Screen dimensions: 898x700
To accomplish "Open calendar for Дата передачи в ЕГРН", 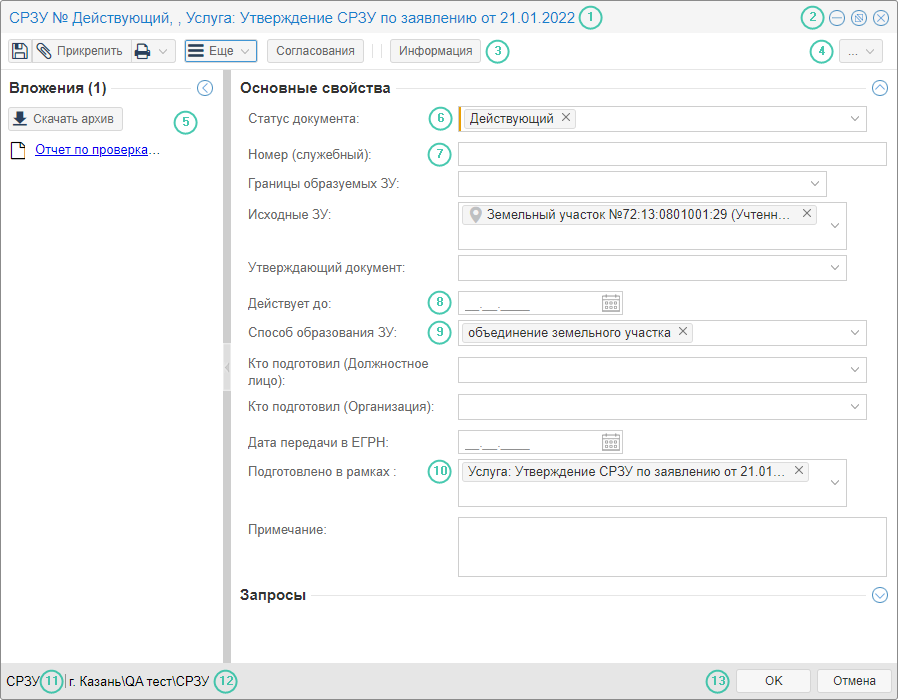I will point(611,442).
